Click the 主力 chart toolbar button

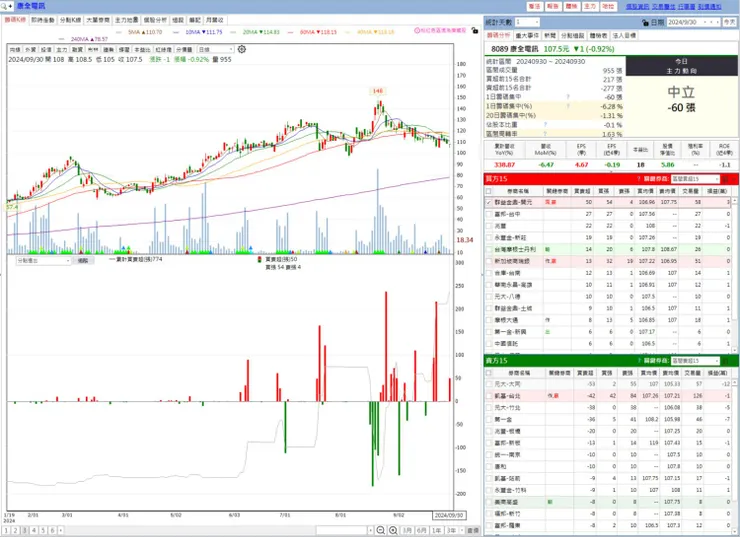click(x=62, y=49)
